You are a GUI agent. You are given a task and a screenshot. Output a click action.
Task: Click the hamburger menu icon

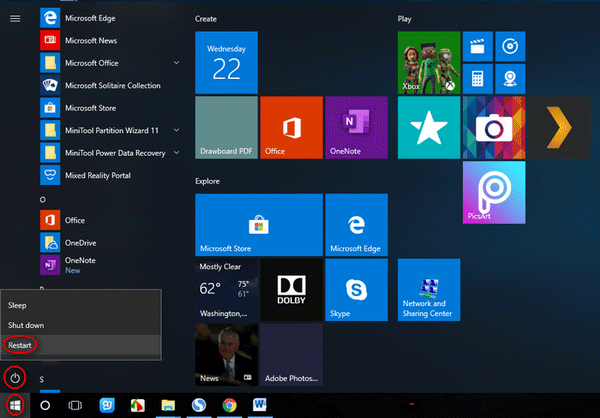tap(15, 18)
